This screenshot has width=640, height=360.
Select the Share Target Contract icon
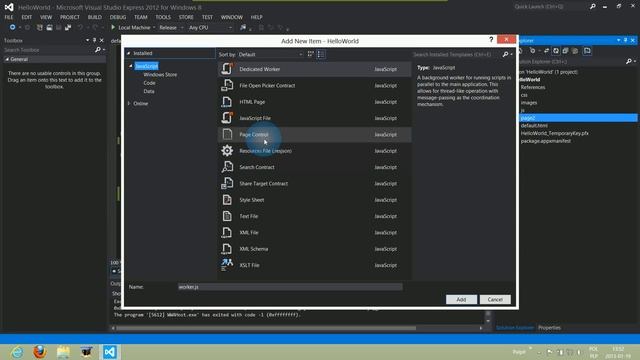[227, 183]
